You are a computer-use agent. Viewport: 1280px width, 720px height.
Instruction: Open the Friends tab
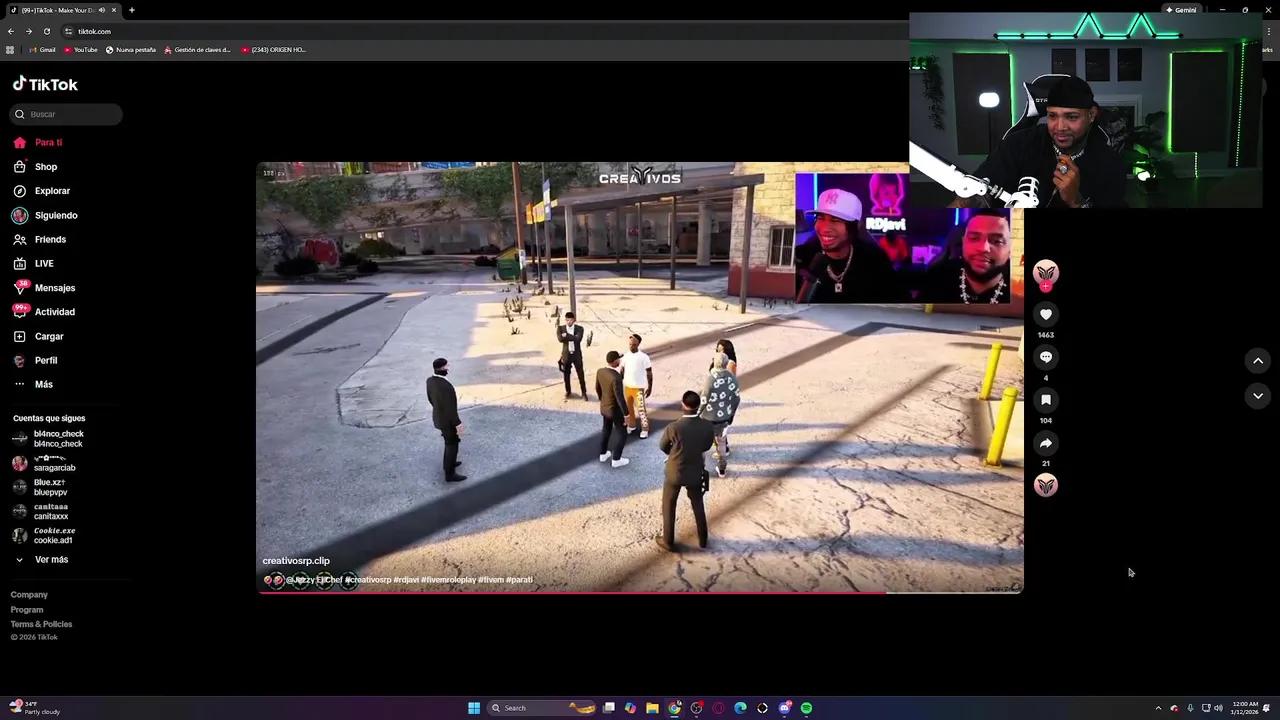pos(40,239)
